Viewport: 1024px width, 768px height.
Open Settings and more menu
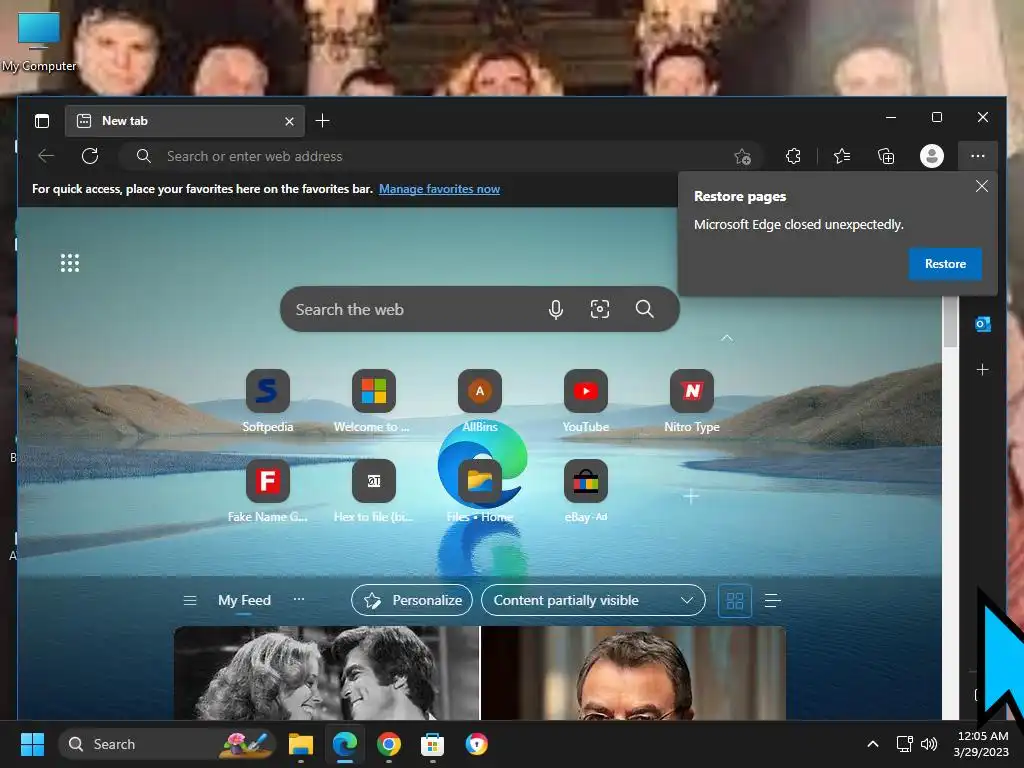[x=978, y=156]
